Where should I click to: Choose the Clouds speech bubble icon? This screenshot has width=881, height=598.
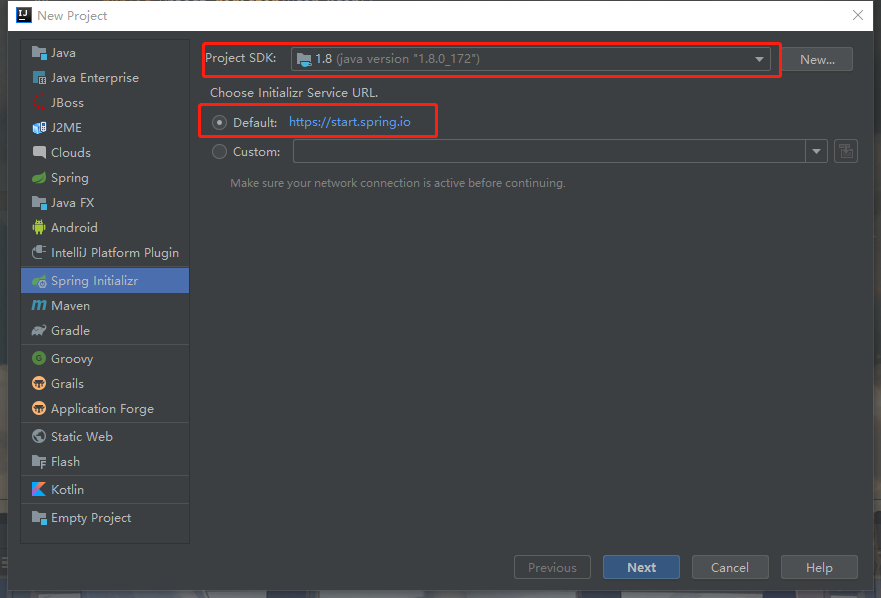point(39,152)
